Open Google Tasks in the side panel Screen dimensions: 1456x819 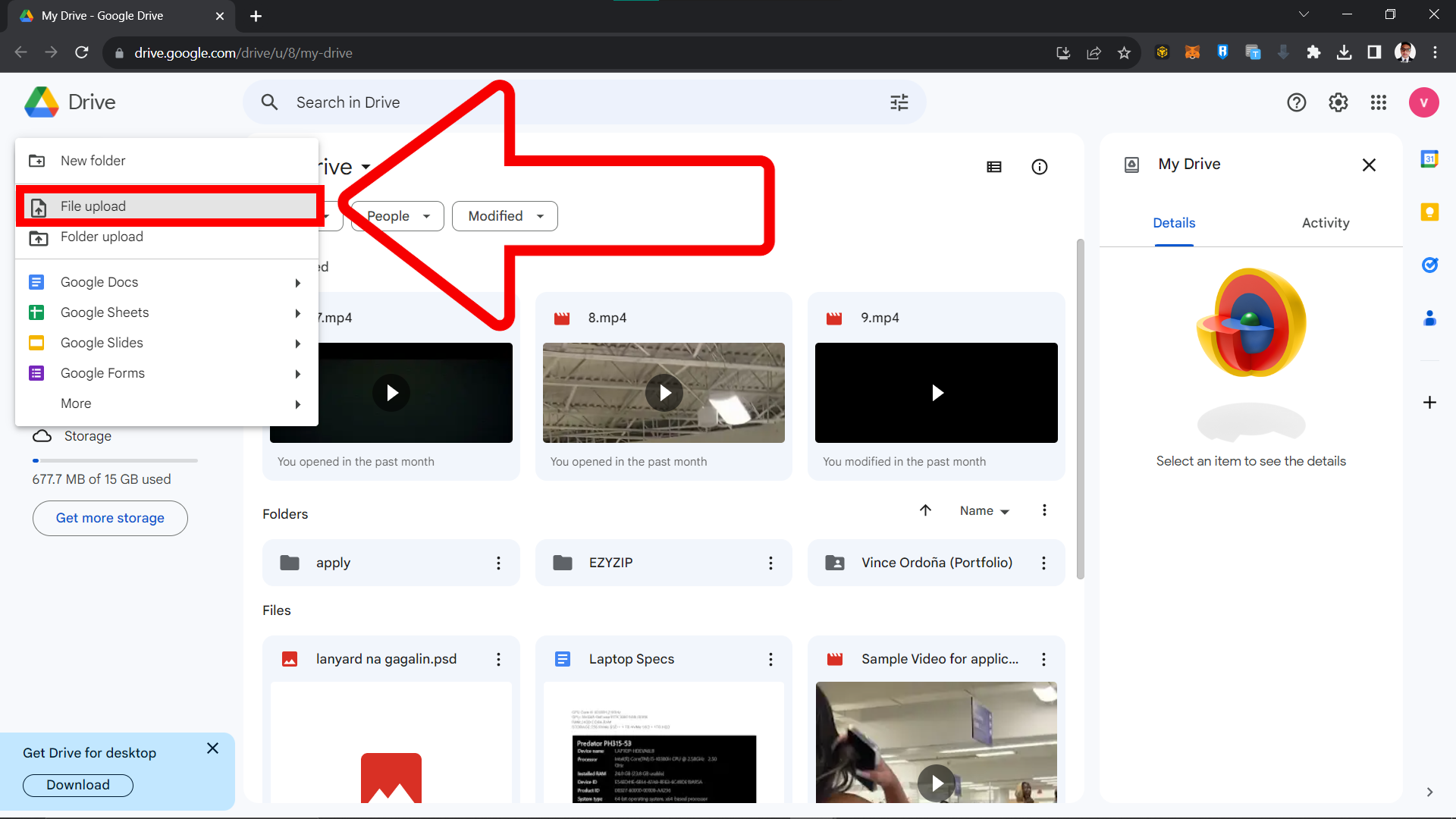[1430, 265]
